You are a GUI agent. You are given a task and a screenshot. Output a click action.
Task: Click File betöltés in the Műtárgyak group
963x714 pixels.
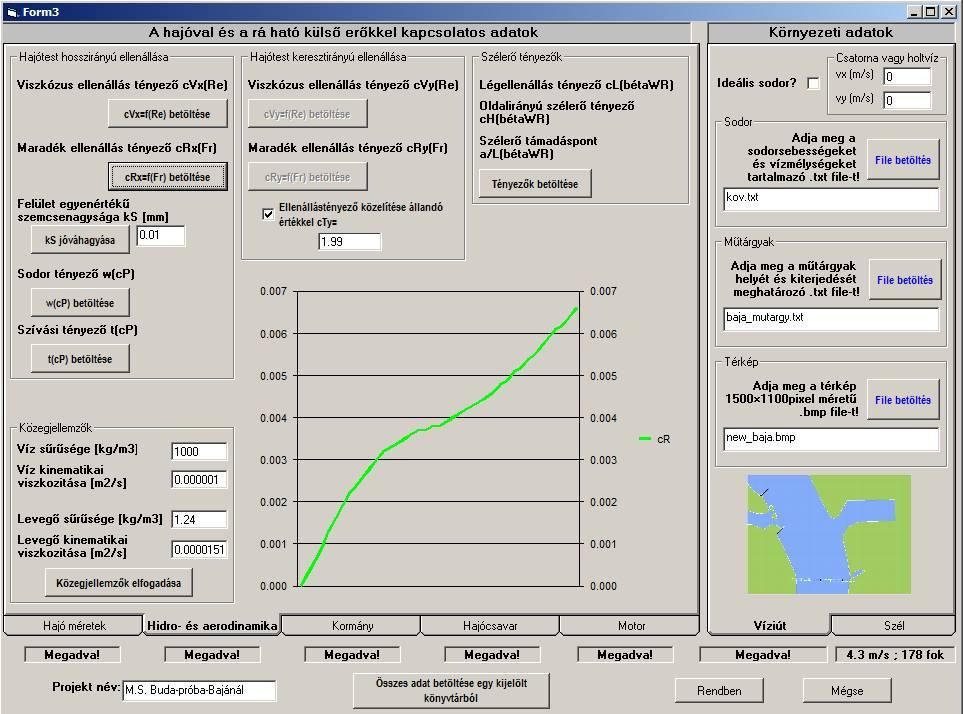(x=905, y=279)
